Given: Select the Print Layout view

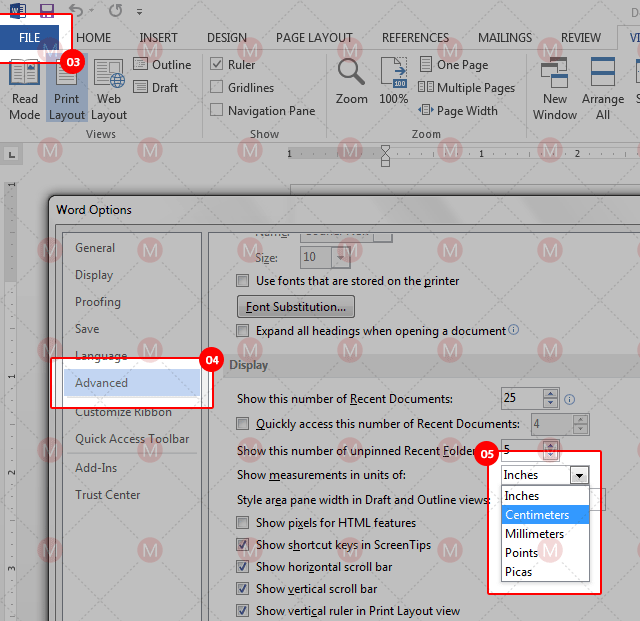Looking at the screenshot, I should (x=67, y=89).
